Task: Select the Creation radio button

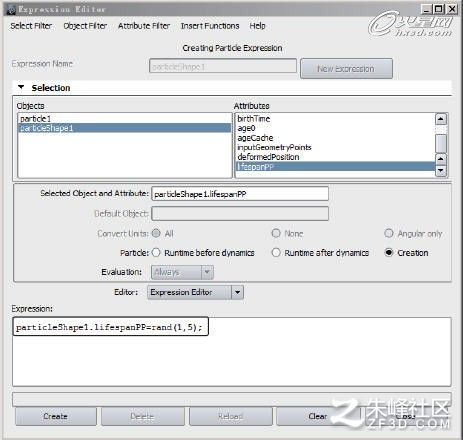Action: pos(389,252)
